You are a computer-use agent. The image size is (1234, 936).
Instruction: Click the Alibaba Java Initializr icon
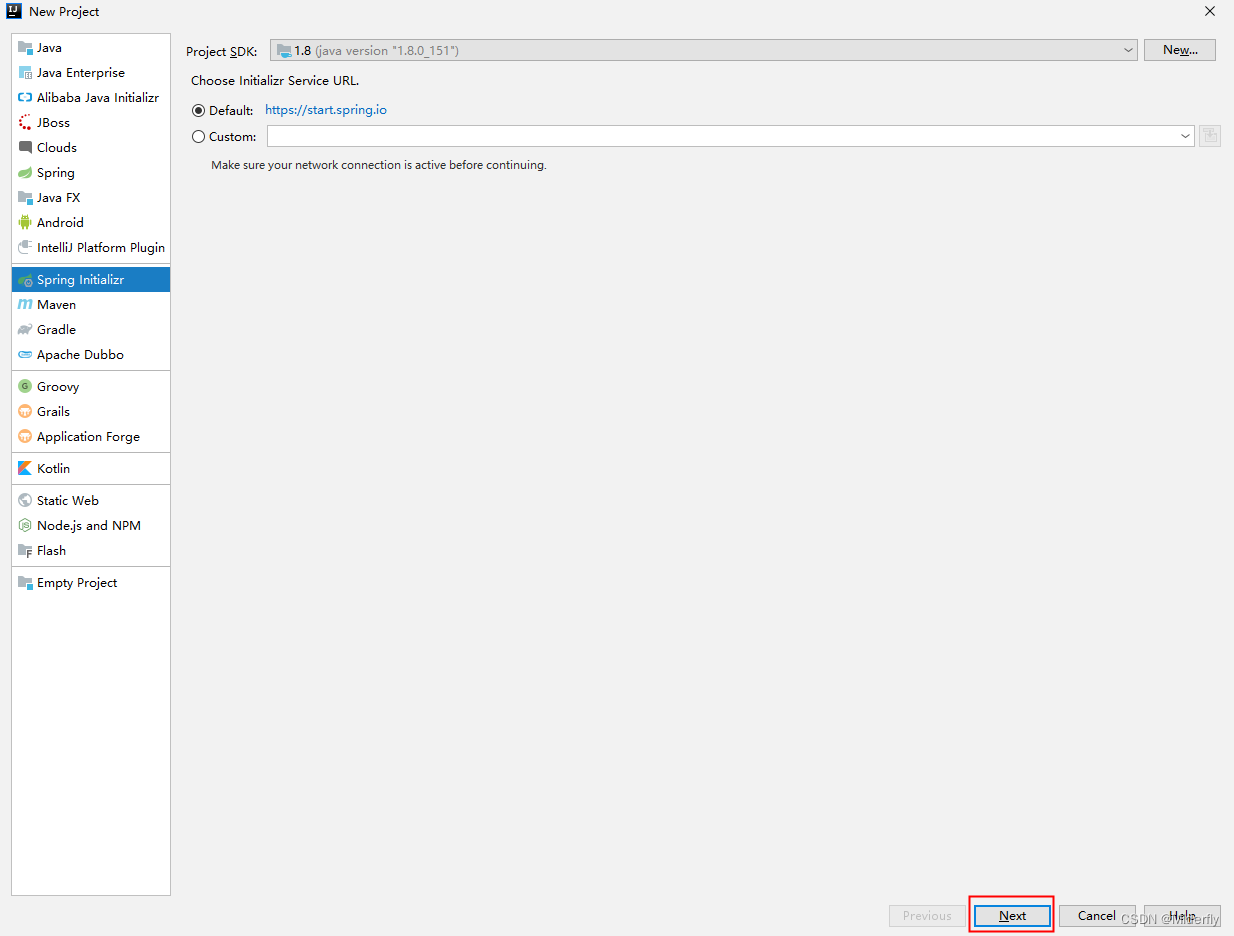[x=25, y=98]
